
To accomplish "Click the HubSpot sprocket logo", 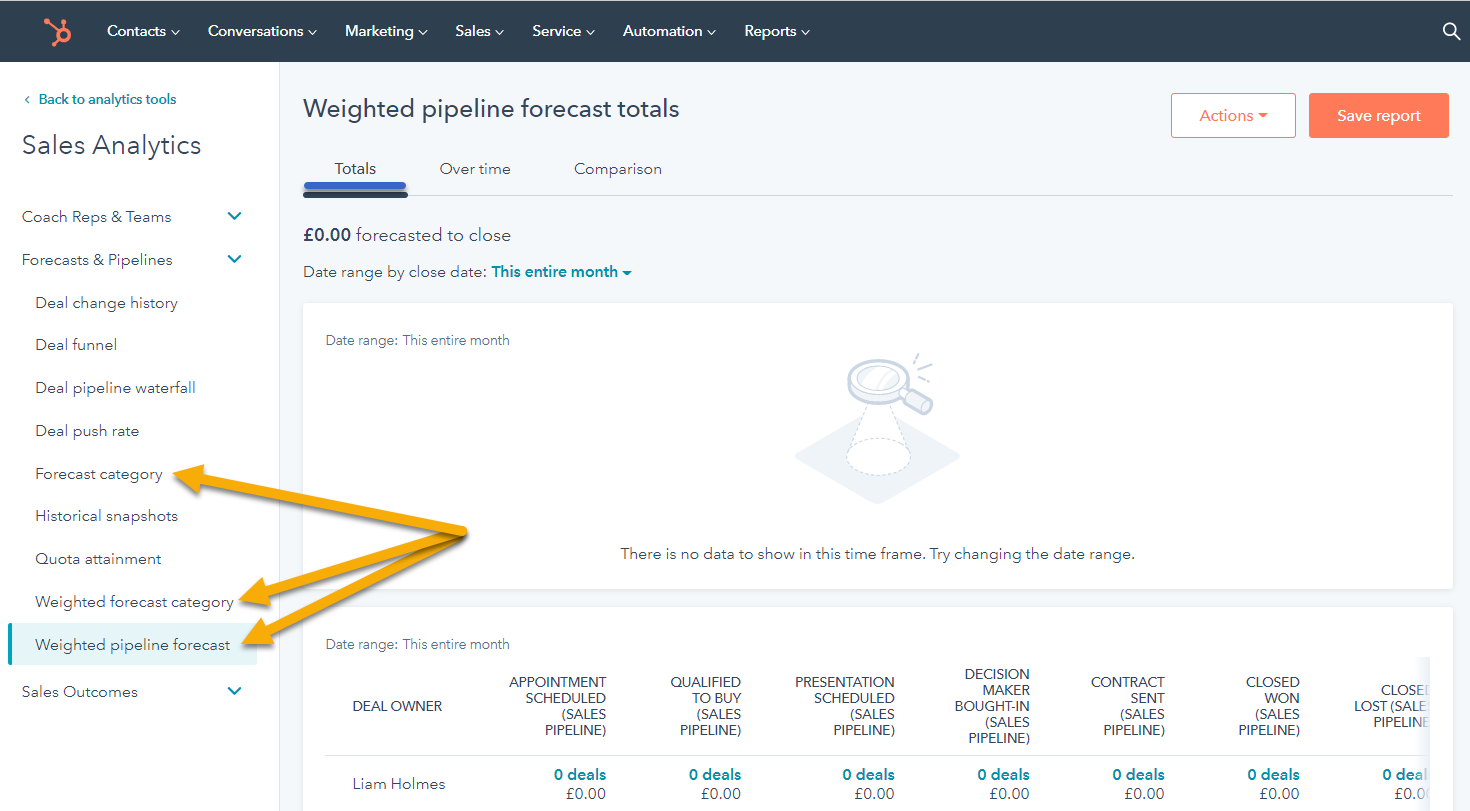I will [x=57, y=31].
